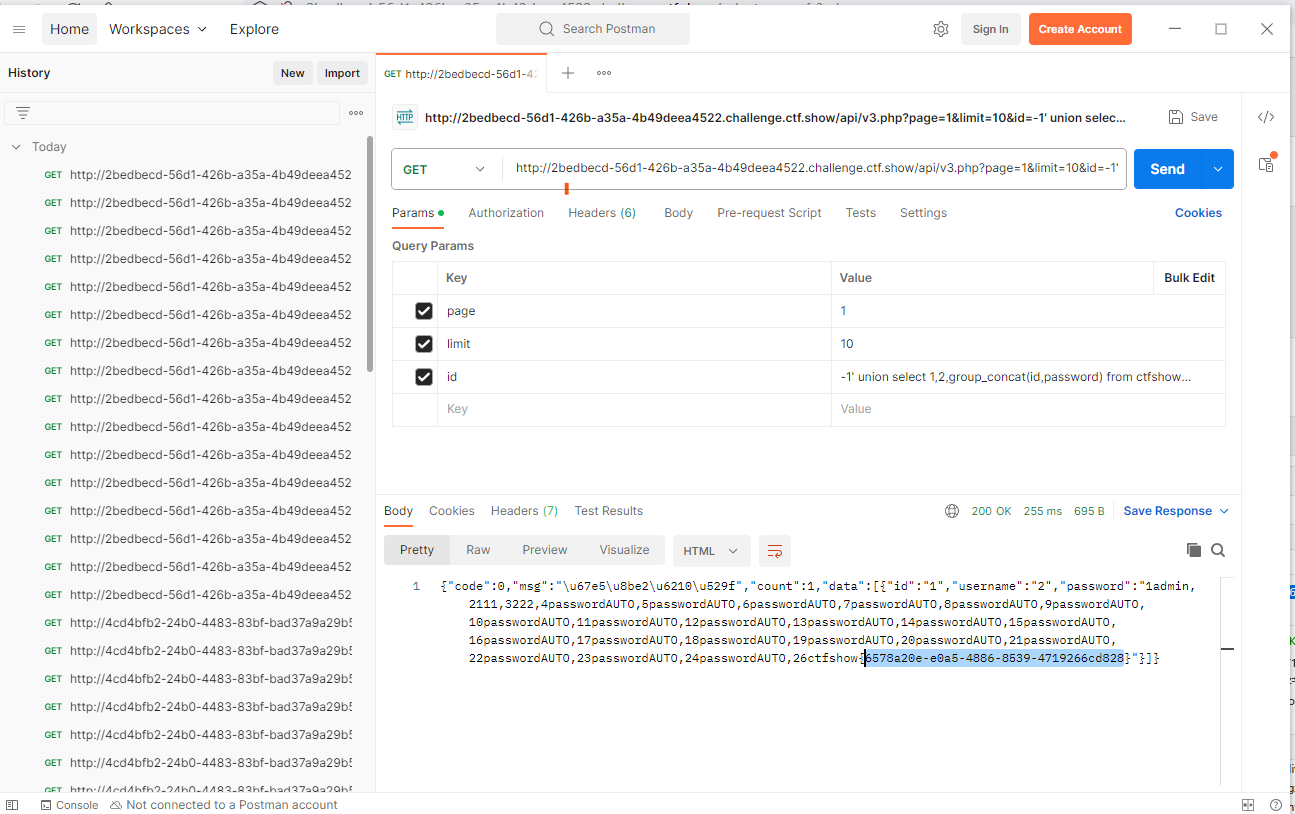
Task: Open the settings gear menu
Action: 941,29
